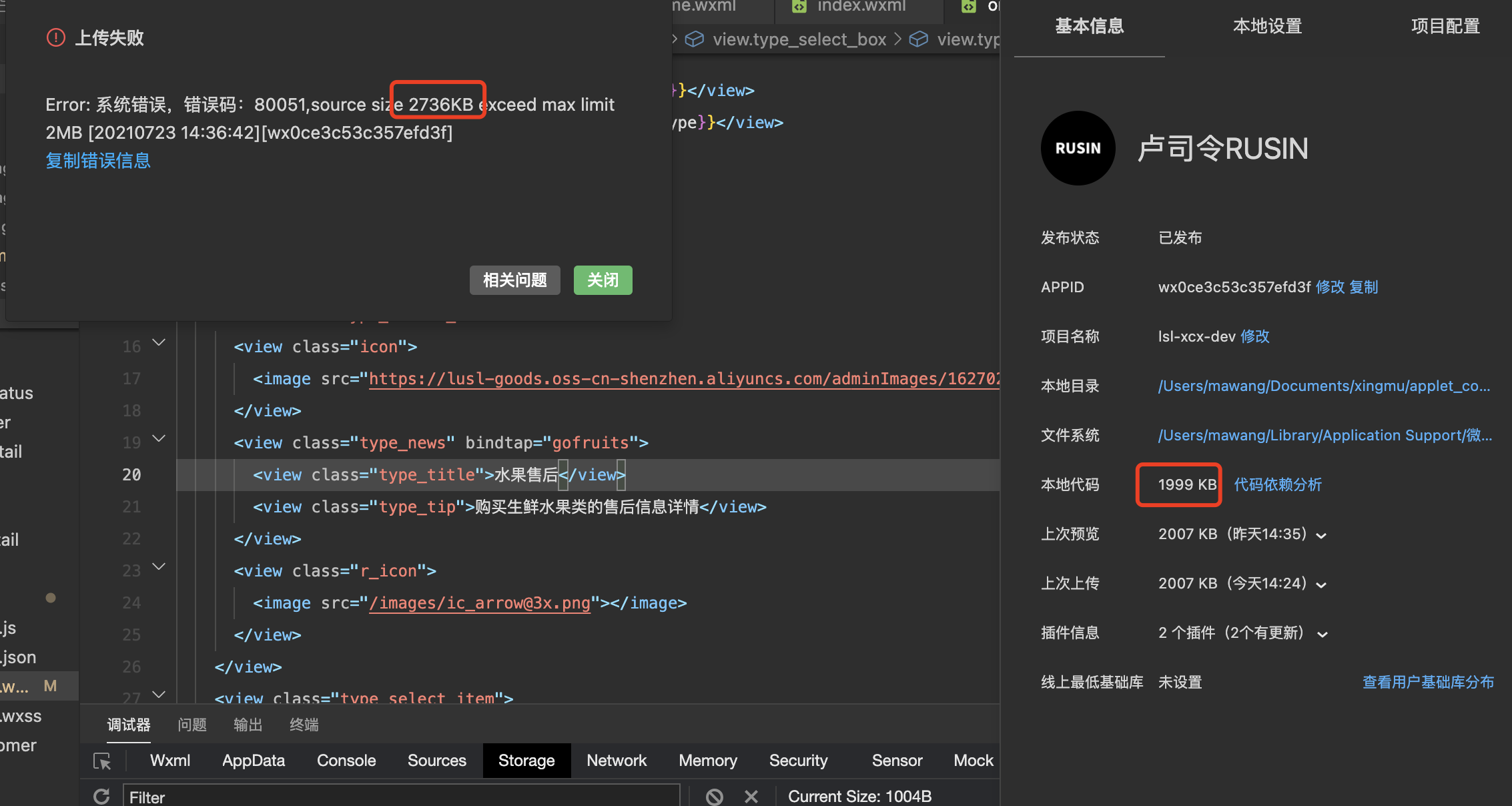Click the X delete icon in Storage
This screenshot has height=806, width=1512.
pyautogui.click(x=751, y=796)
